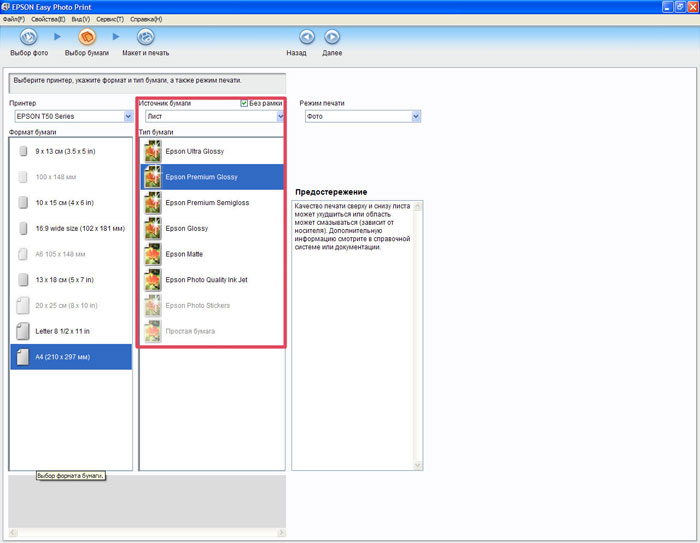Viewport: 700px width, 543px height.
Task: Click the EPSON Easy Photo Print title icon
Action: [x=5, y=7]
